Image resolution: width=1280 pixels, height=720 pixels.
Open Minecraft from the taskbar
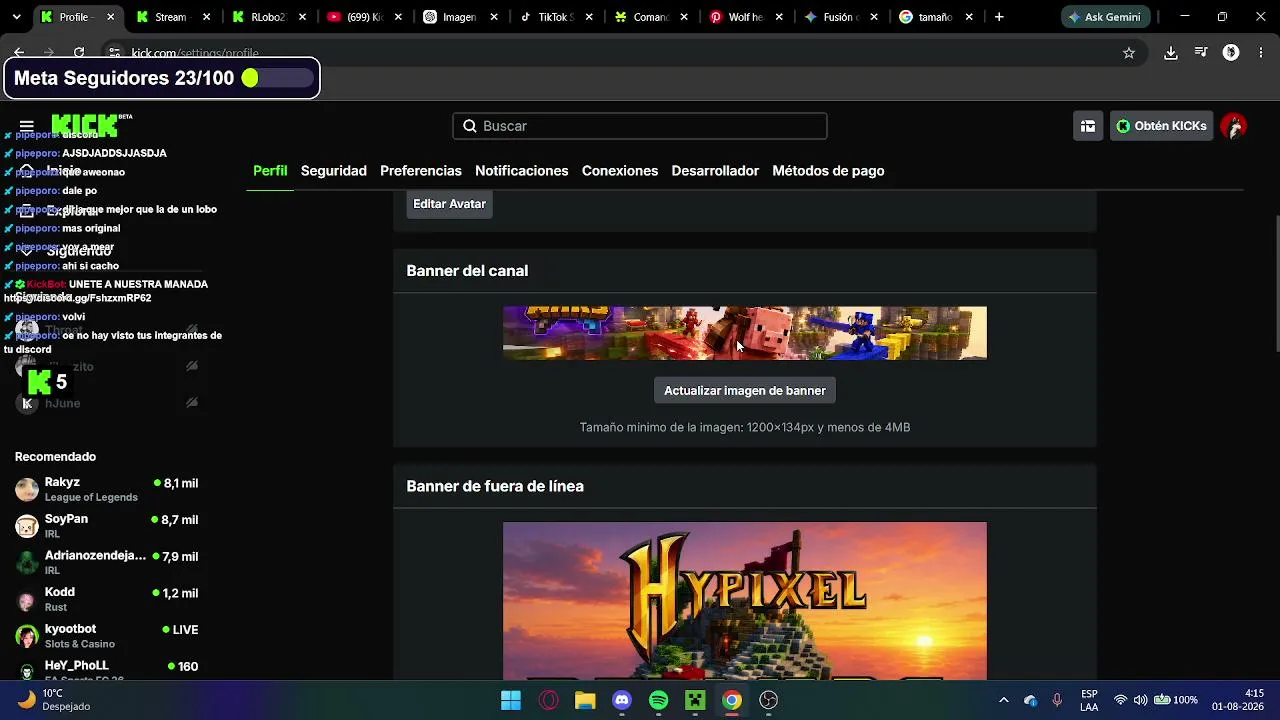(x=695, y=700)
